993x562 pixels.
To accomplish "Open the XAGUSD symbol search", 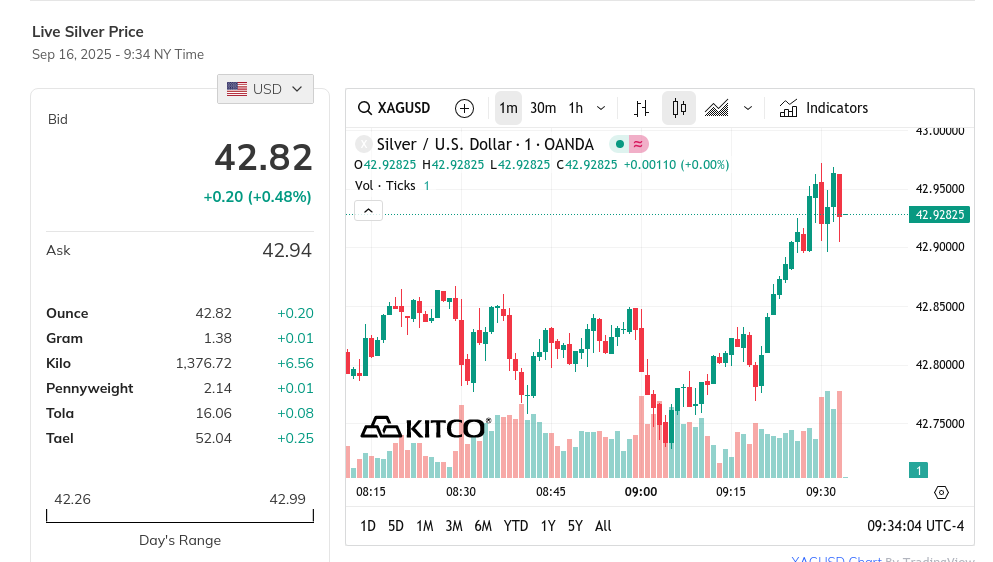I will coord(394,108).
